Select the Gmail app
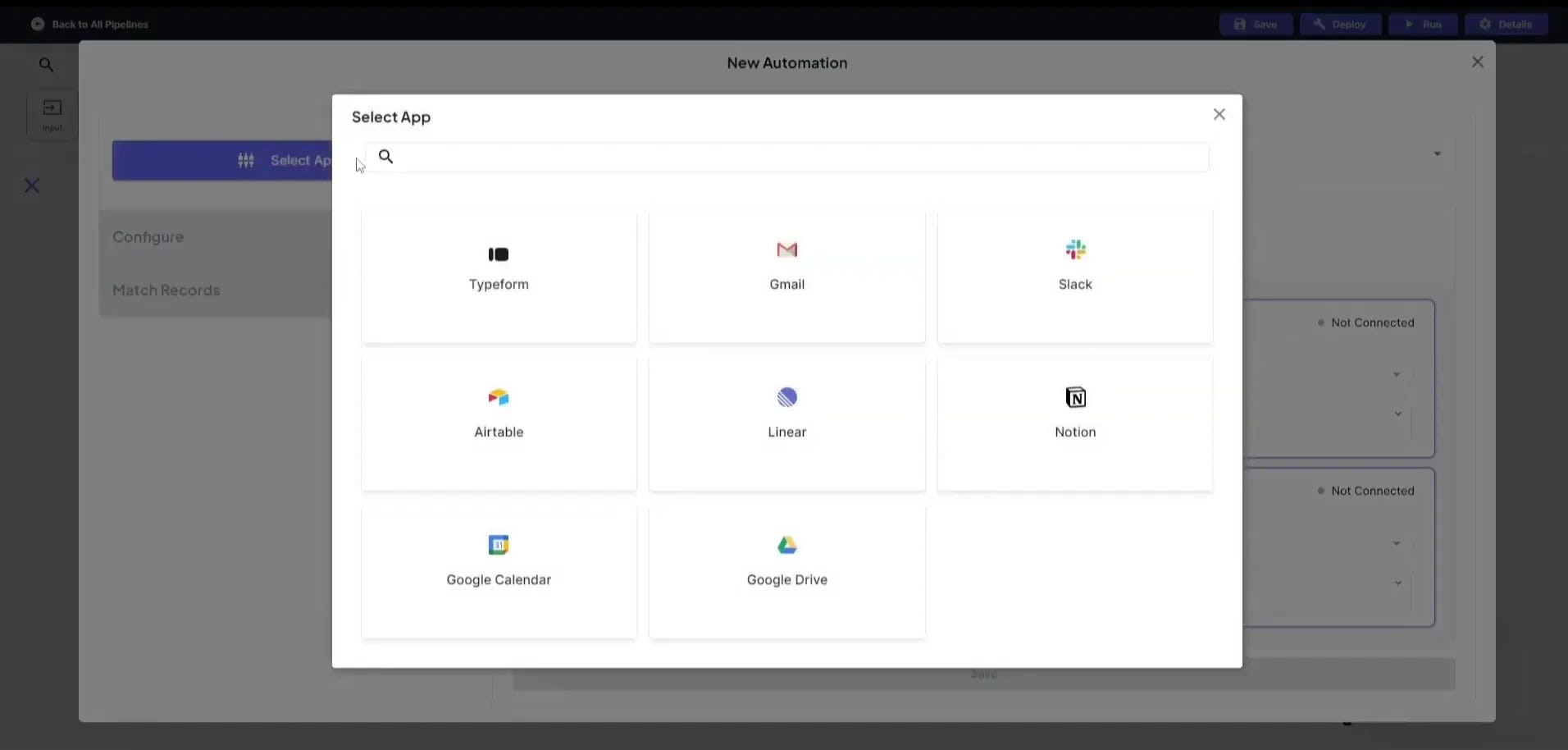The width and height of the screenshot is (1568, 750). [786, 275]
